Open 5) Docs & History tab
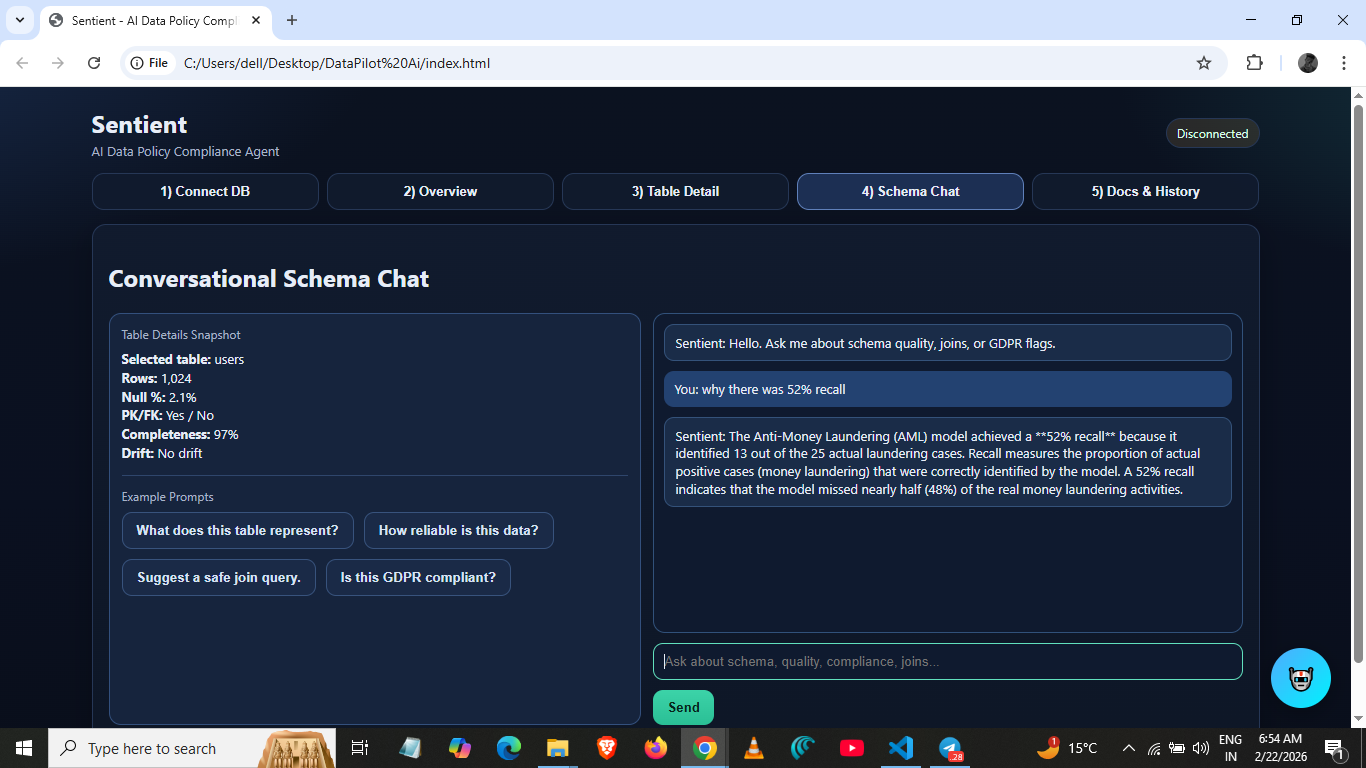The height and width of the screenshot is (768, 1366). click(1145, 191)
